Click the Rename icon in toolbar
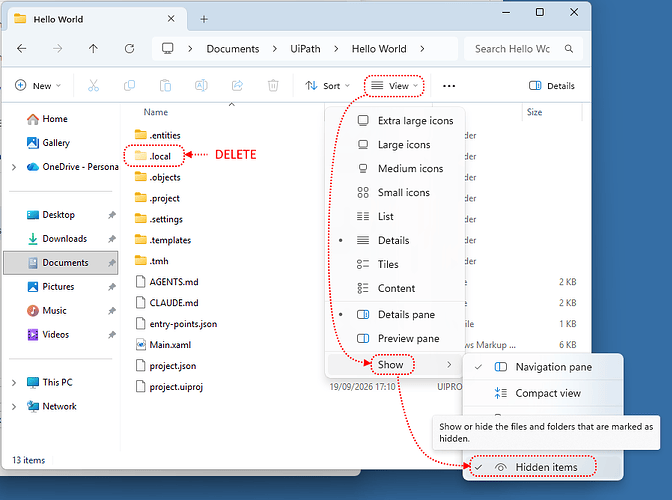Screen dimensions: 672x500 (x=201, y=86)
